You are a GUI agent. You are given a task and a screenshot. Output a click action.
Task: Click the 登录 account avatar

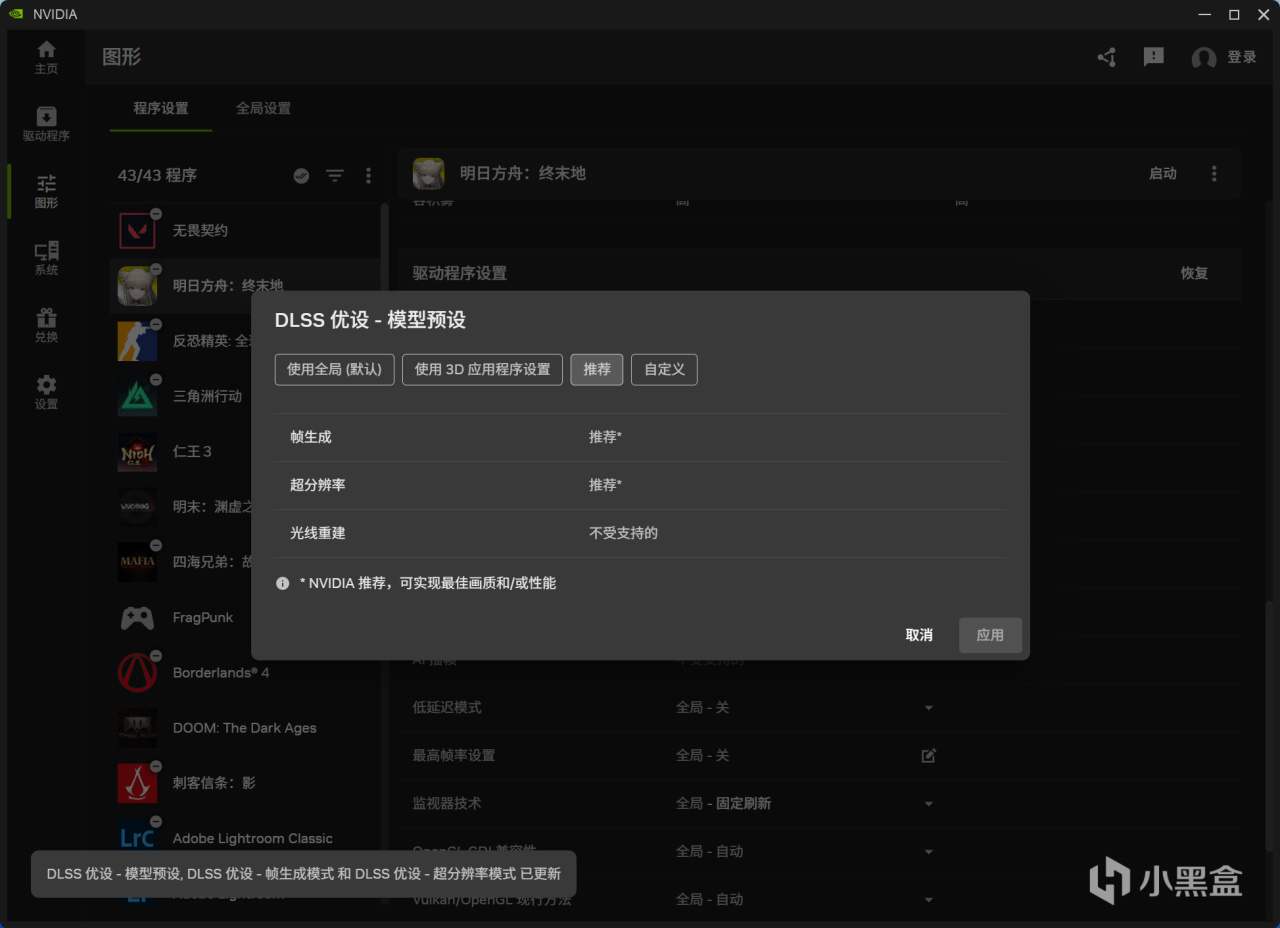click(x=1204, y=58)
